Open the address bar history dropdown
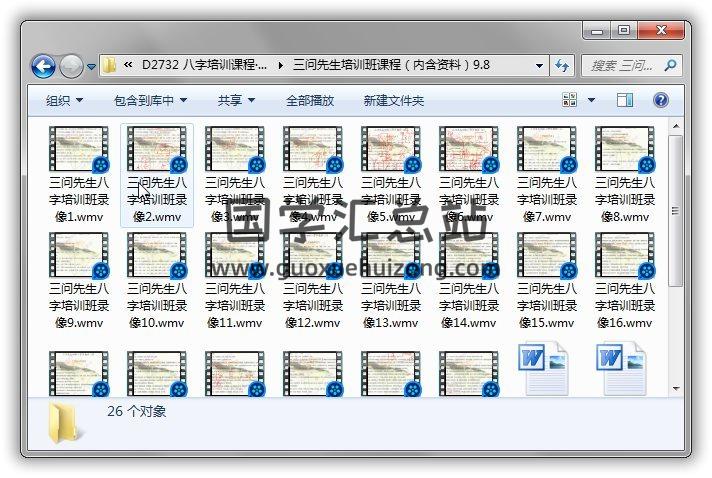 click(x=539, y=65)
